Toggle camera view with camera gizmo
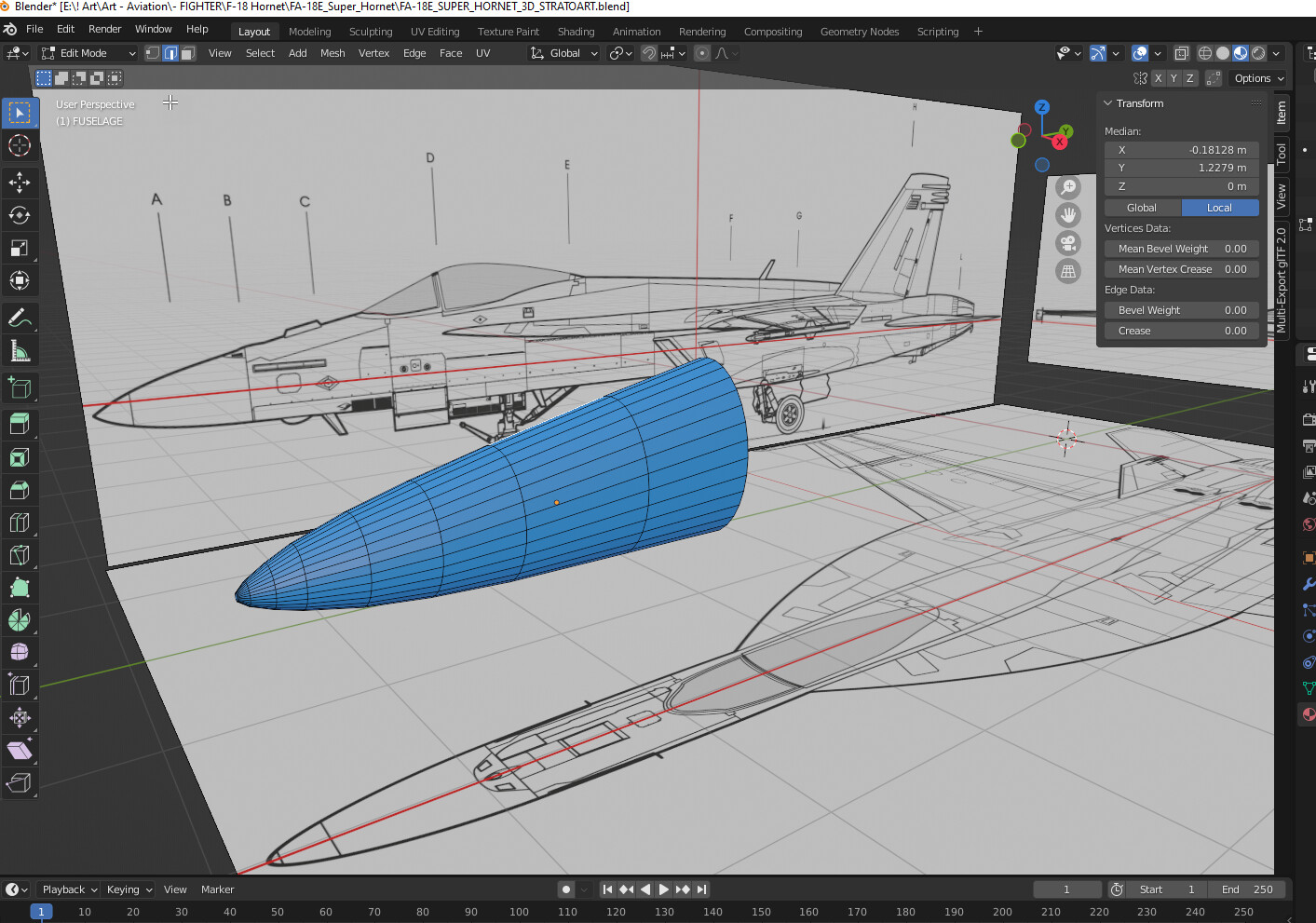This screenshot has height=923, width=1316. pos(1068,243)
